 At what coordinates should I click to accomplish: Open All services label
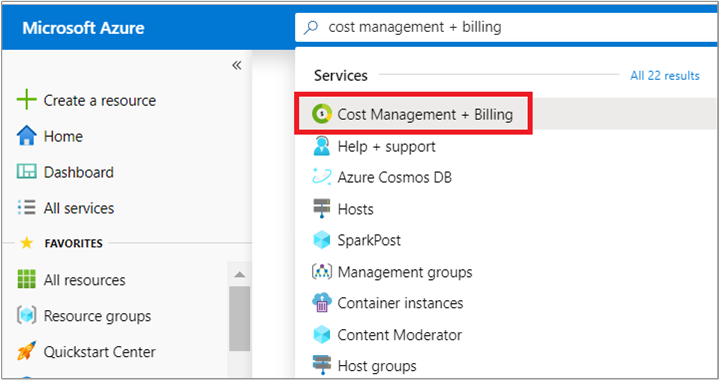79,208
